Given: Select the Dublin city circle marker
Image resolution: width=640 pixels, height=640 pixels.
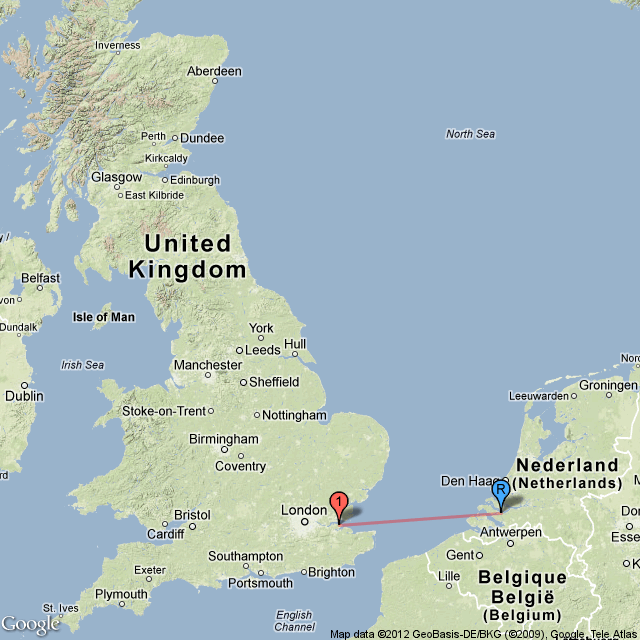Looking at the screenshot, I should tap(24, 385).
